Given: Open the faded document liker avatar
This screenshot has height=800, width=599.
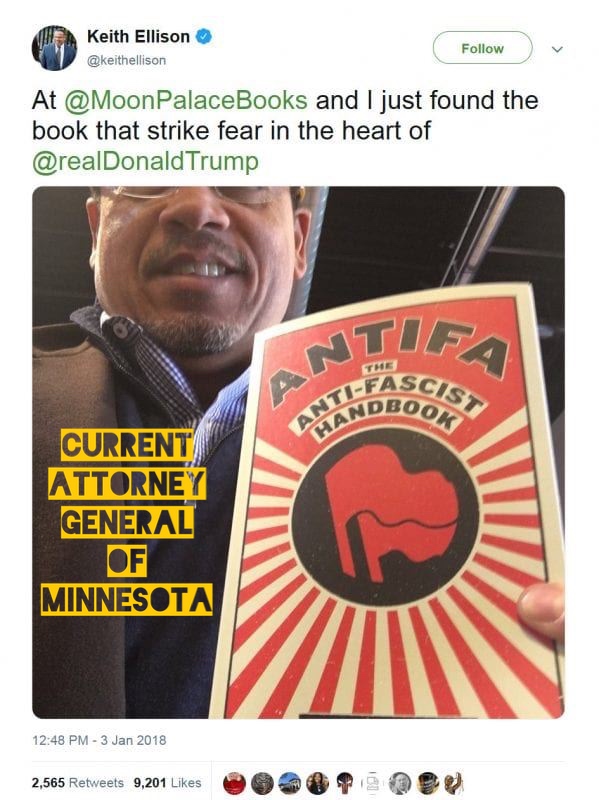Looking at the screenshot, I should point(372,783).
